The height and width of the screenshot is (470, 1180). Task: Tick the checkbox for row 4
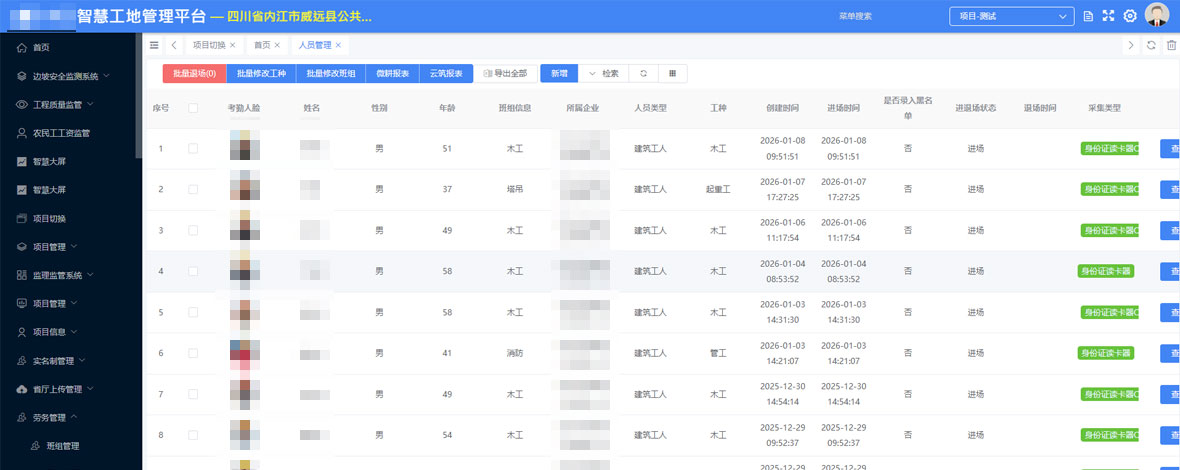193,271
